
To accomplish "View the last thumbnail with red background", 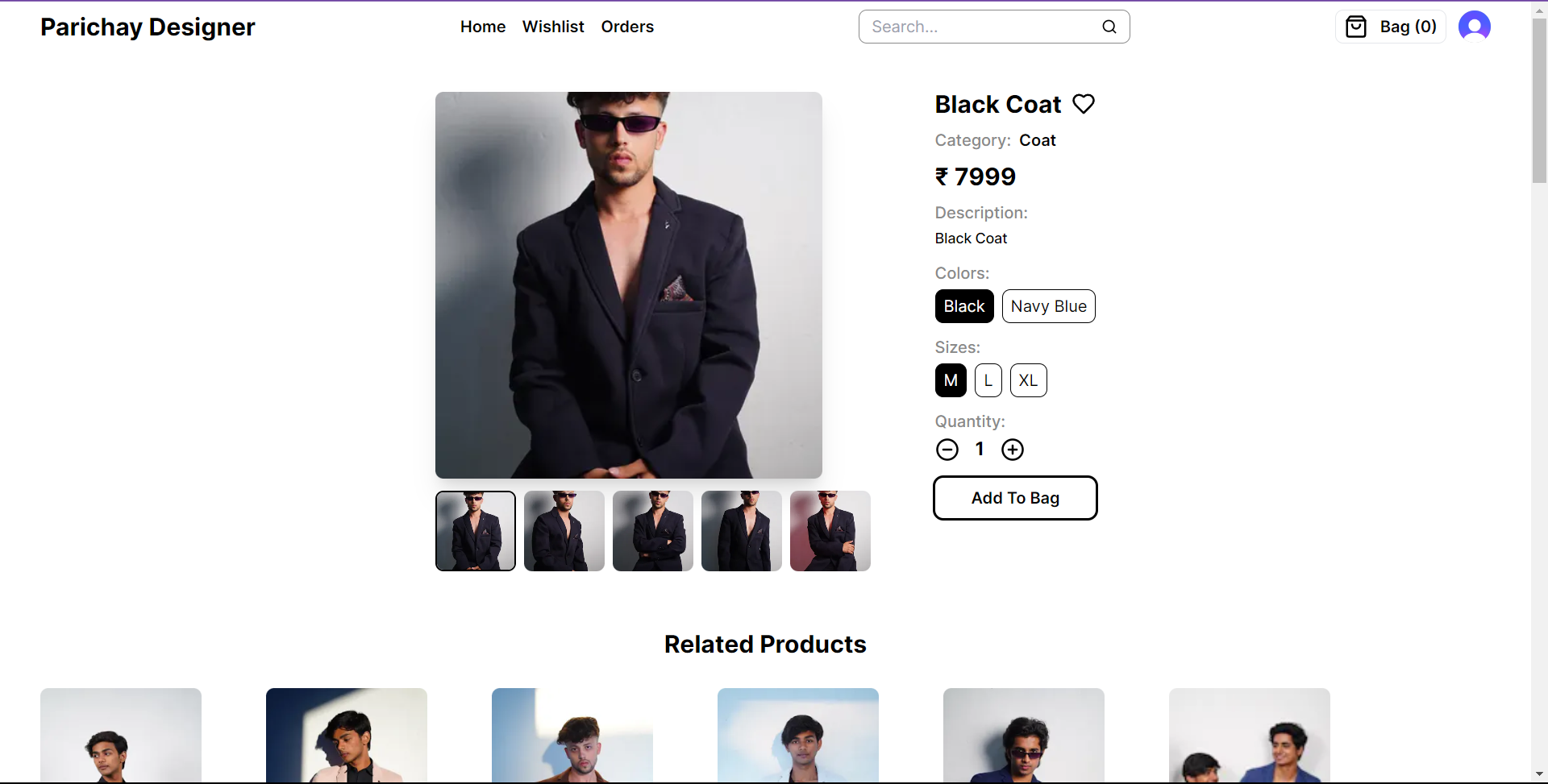I will [830, 531].
